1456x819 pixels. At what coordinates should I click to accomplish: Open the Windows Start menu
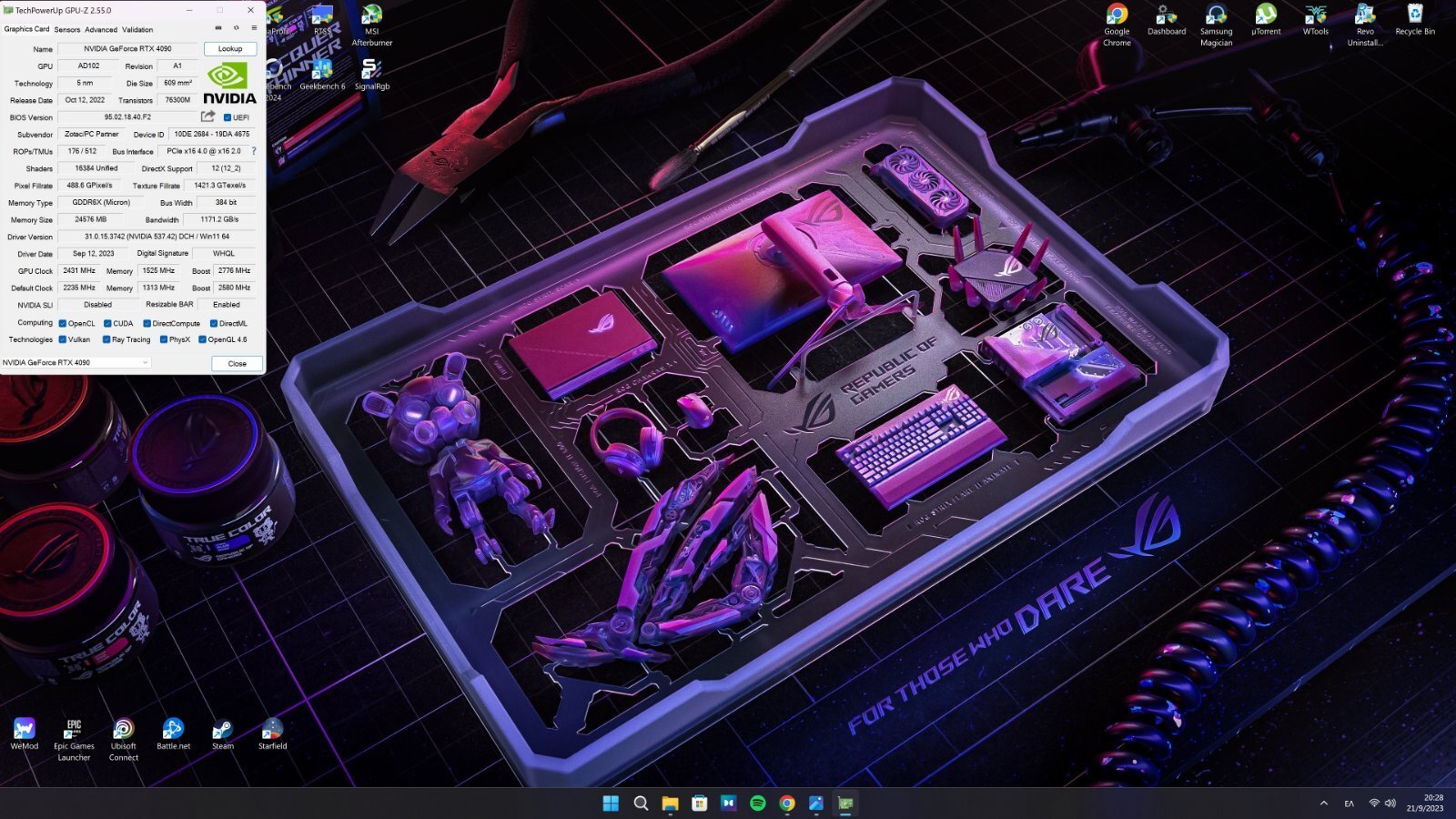[x=611, y=803]
